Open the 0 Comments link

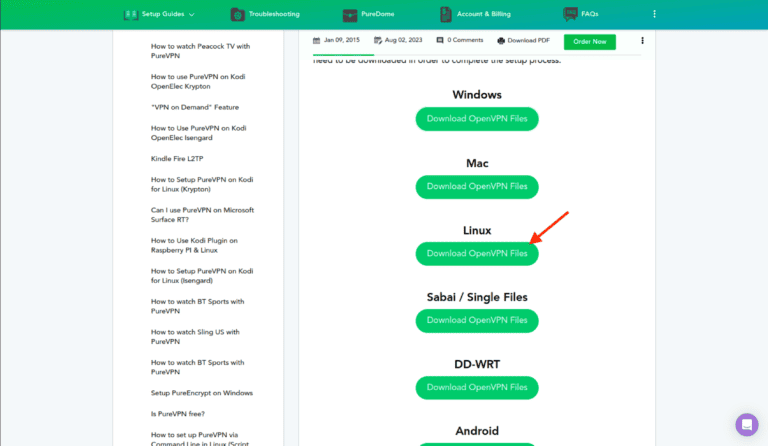[465, 40]
